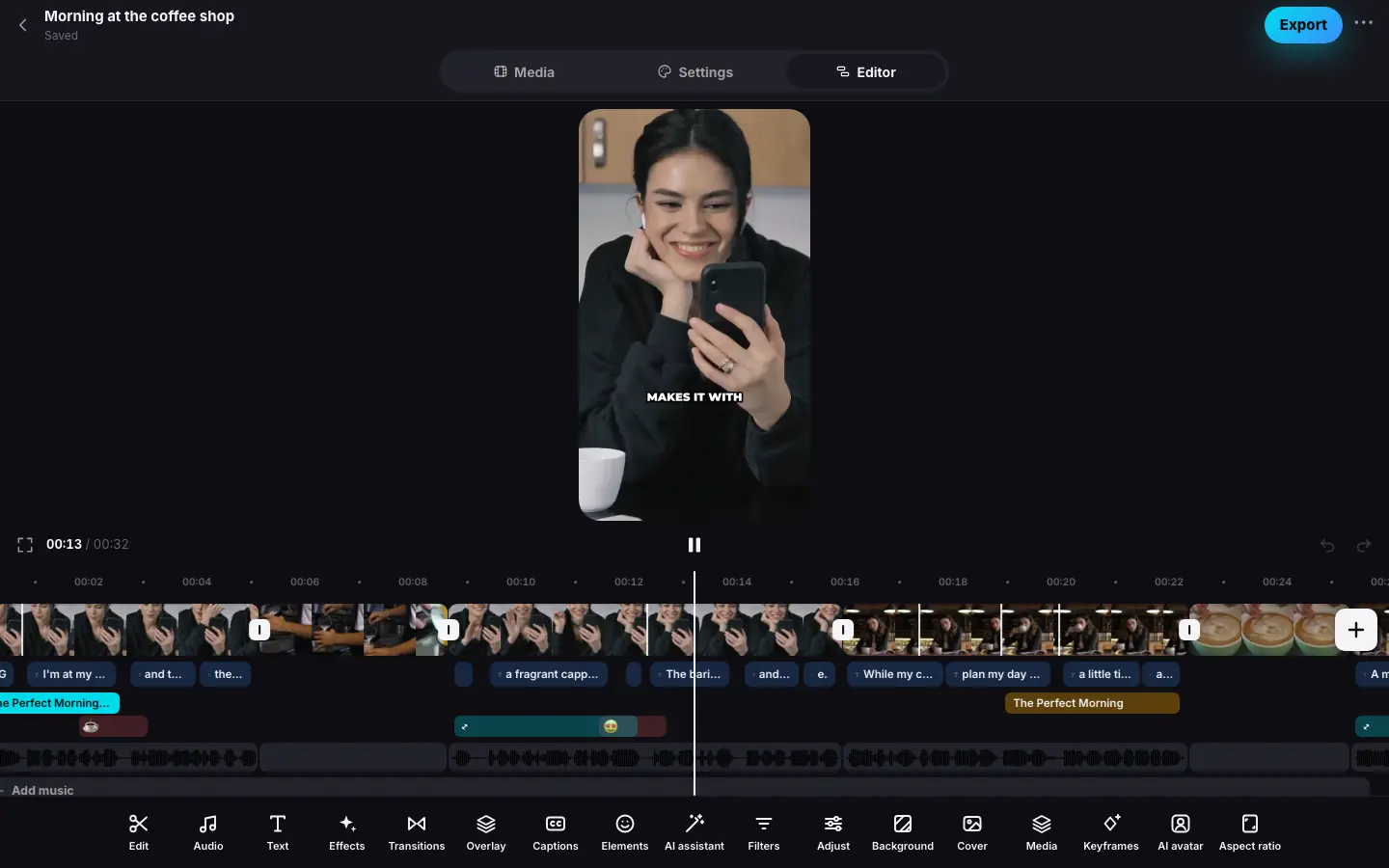
Task: Open the Effects tool
Action: (x=347, y=832)
